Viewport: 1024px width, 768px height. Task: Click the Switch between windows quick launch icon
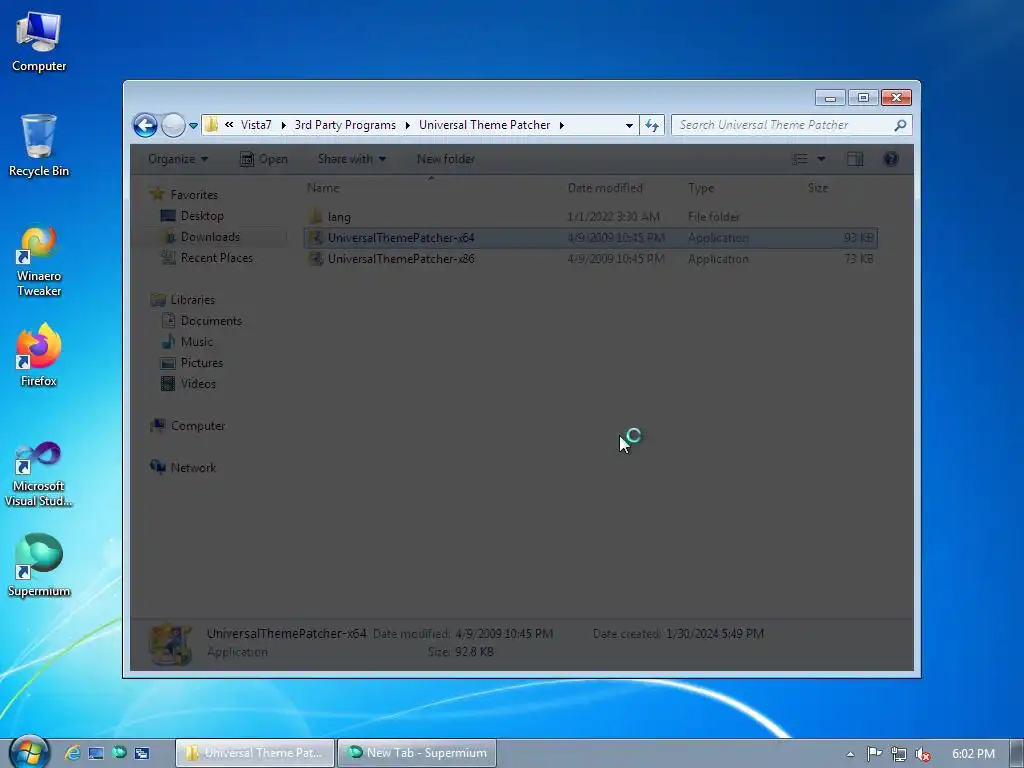point(142,753)
